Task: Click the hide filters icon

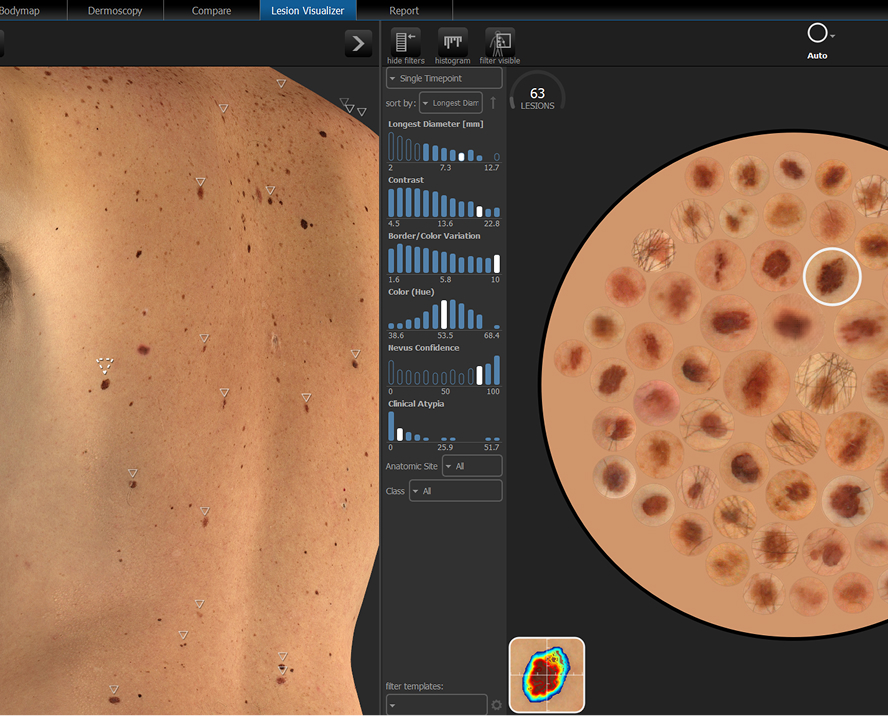Action: click(x=405, y=43)
